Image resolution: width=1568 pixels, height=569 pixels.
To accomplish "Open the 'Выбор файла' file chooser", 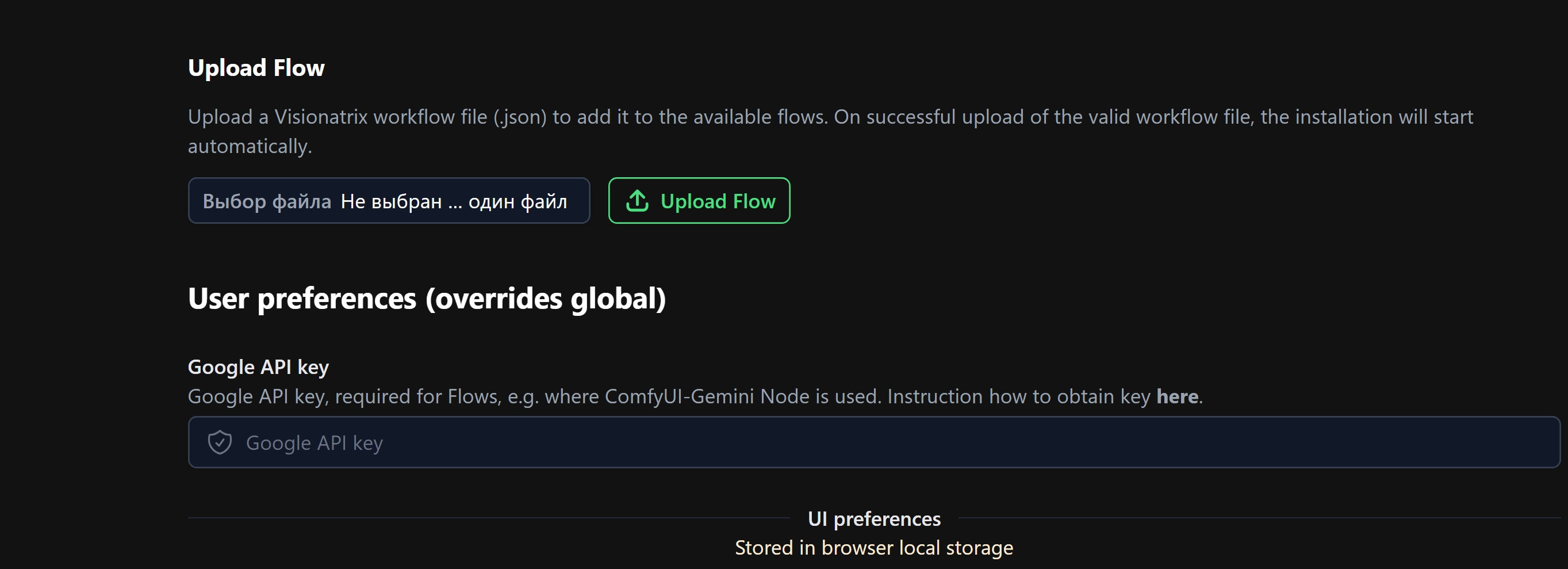I will click(267, 201).
